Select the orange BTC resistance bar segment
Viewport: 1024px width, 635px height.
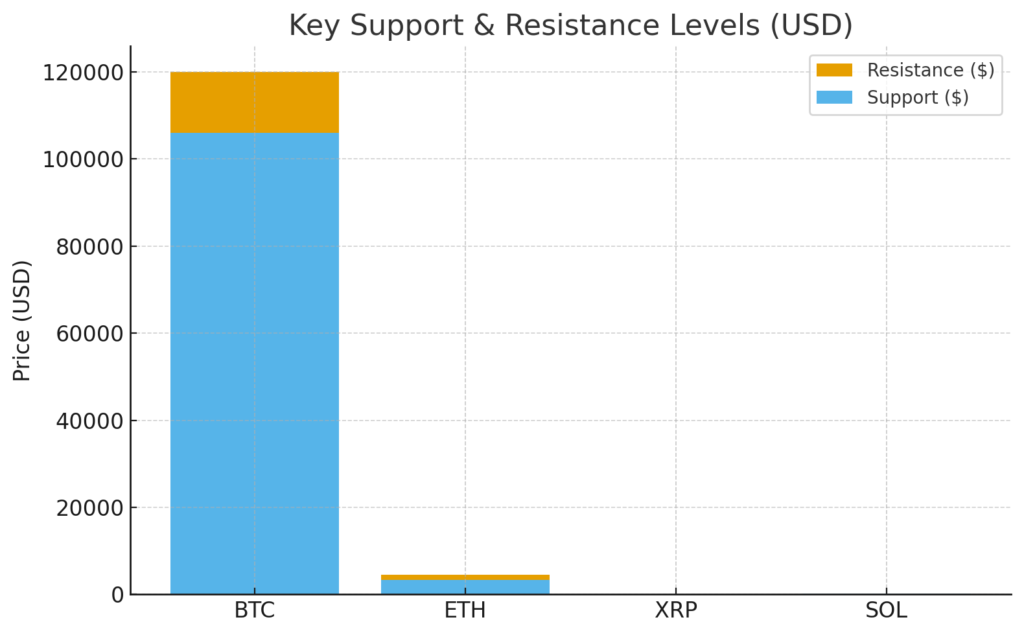[x=254, y=102]
